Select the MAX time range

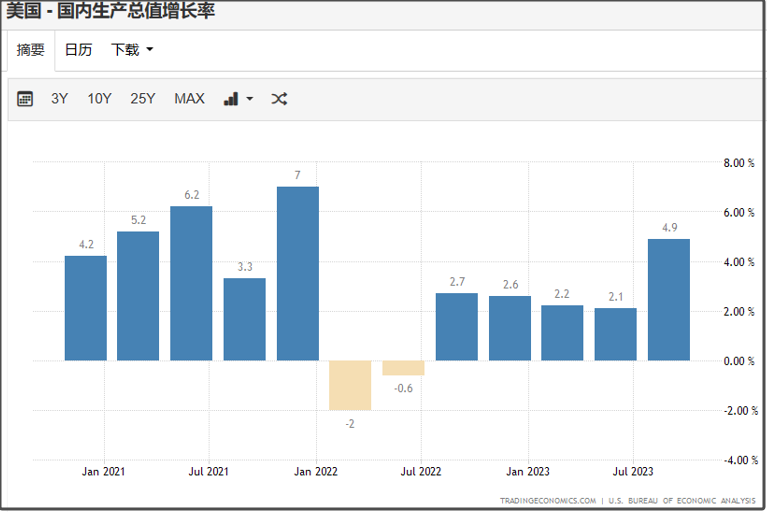189,99
